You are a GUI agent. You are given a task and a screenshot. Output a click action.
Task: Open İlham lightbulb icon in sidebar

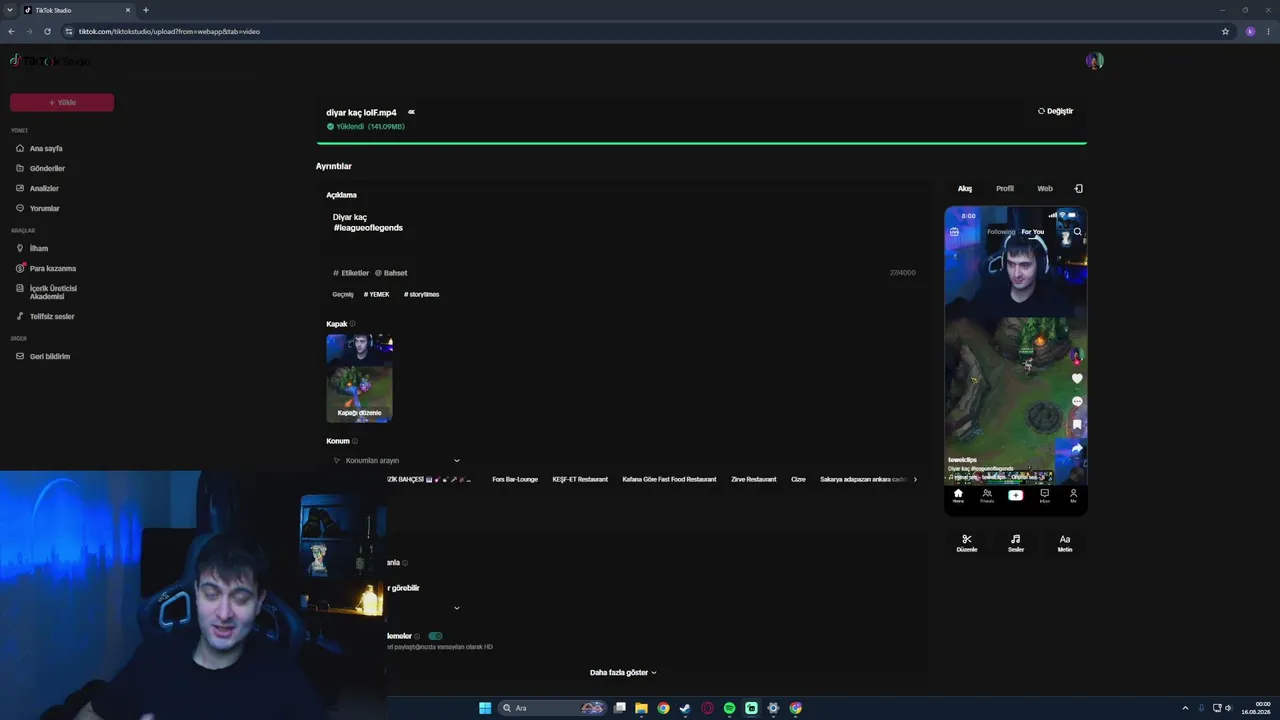pyautogui.click(x=20, y=248)
